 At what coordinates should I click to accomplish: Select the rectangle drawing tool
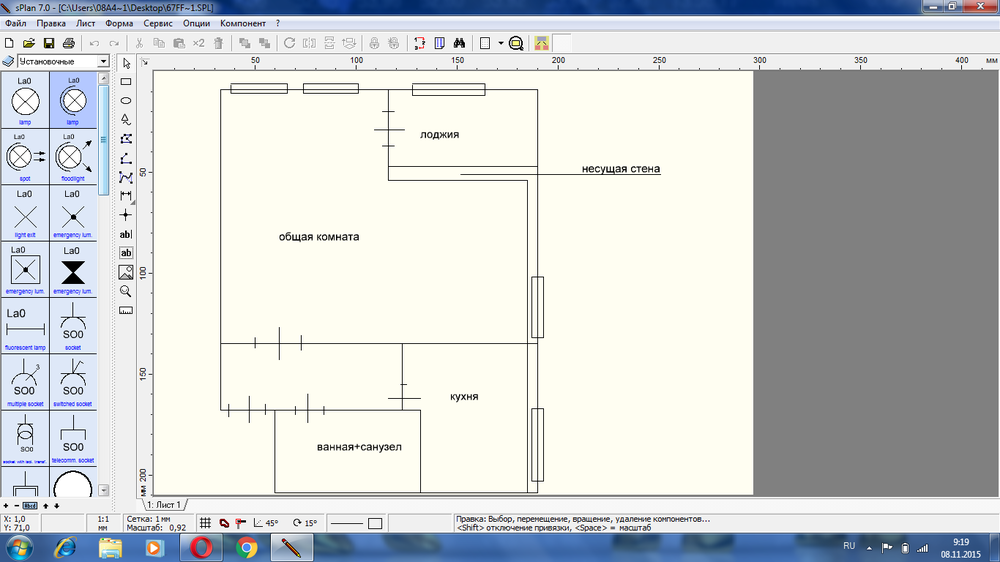tap(126, 82)
